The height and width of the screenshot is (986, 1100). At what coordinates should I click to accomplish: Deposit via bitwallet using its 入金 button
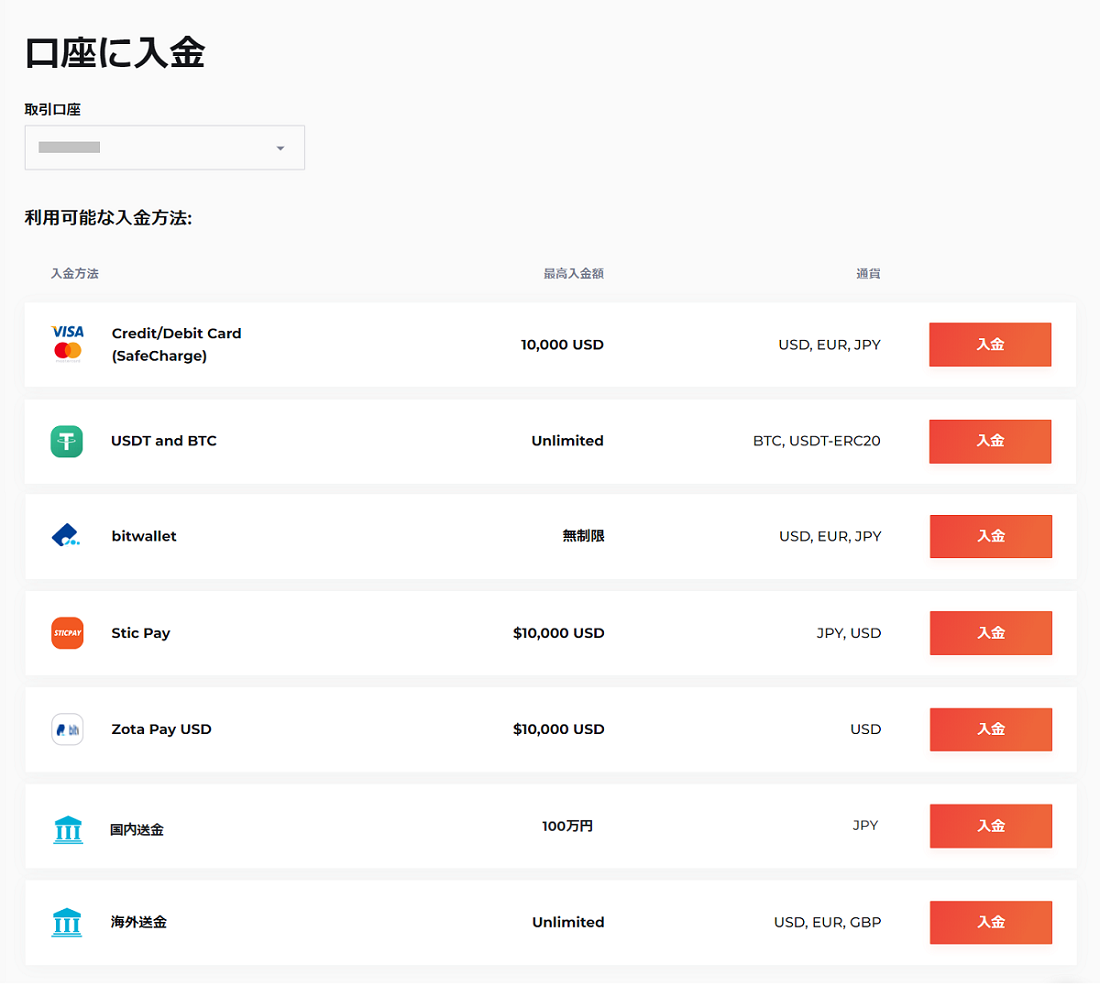tap(990, 536)
